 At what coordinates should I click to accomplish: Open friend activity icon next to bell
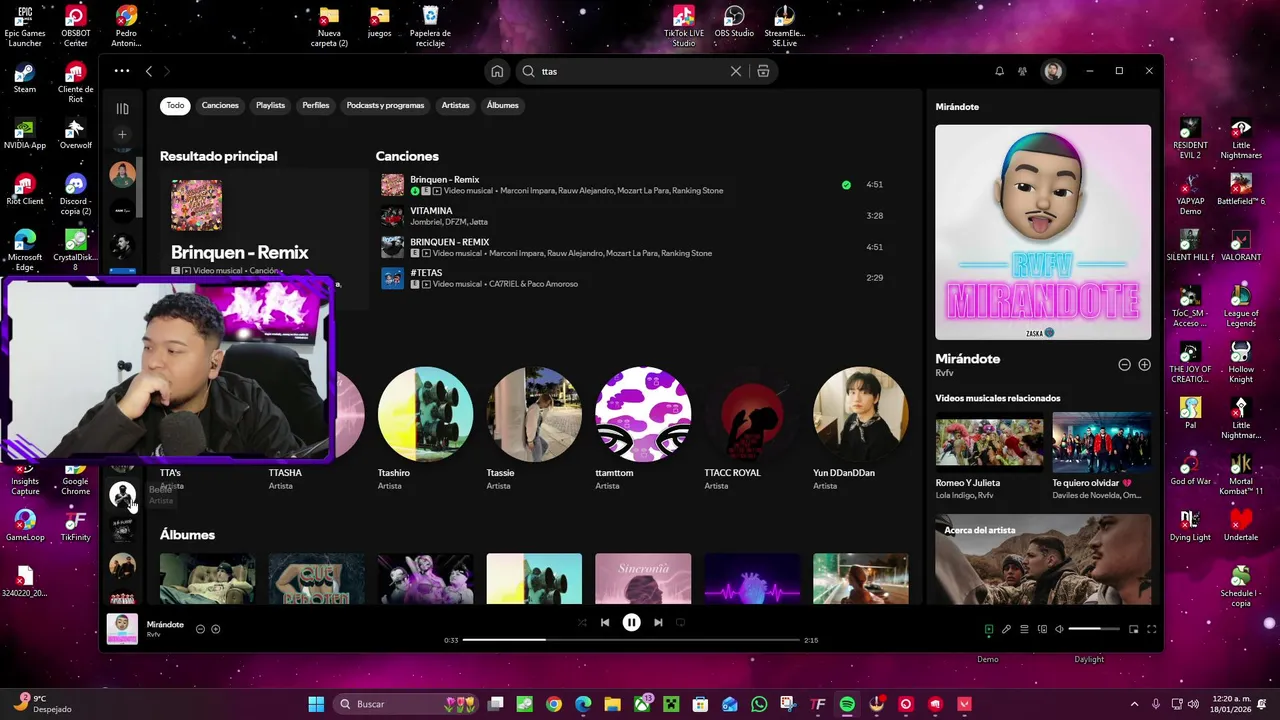1022,71
